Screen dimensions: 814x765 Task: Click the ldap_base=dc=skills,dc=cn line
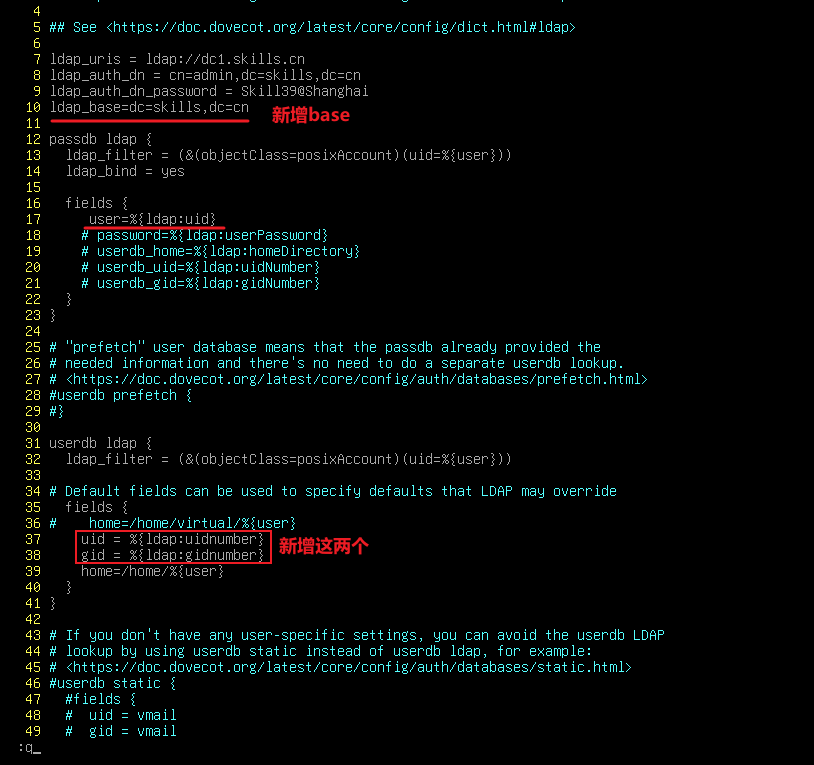pyautogui.click(x=149, y=107)
